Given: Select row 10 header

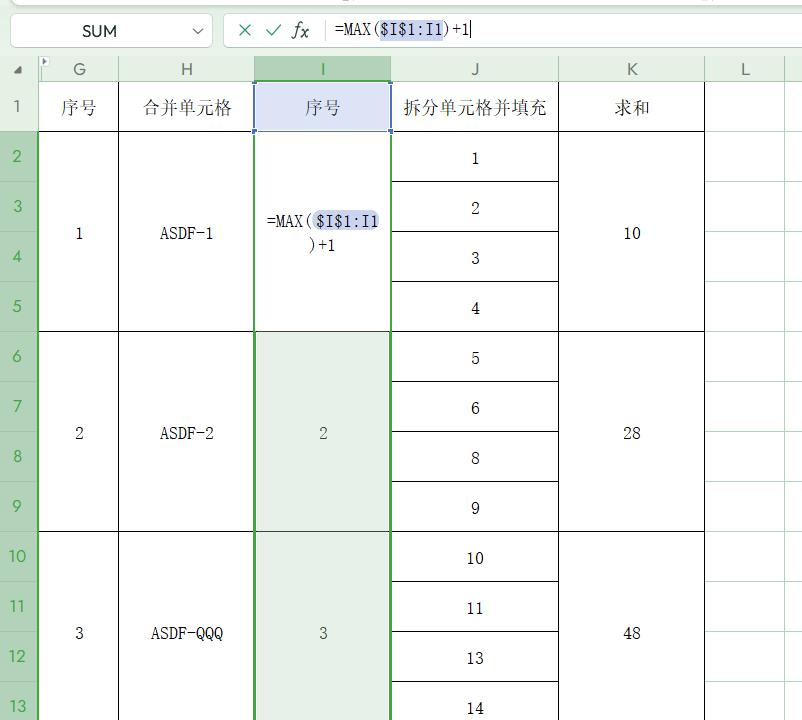Looking at the screenshot, I should point(18,556).
